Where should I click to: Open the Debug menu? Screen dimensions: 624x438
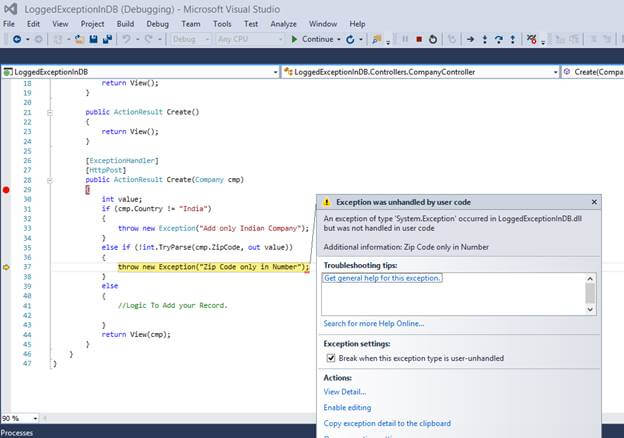[157, 22]
